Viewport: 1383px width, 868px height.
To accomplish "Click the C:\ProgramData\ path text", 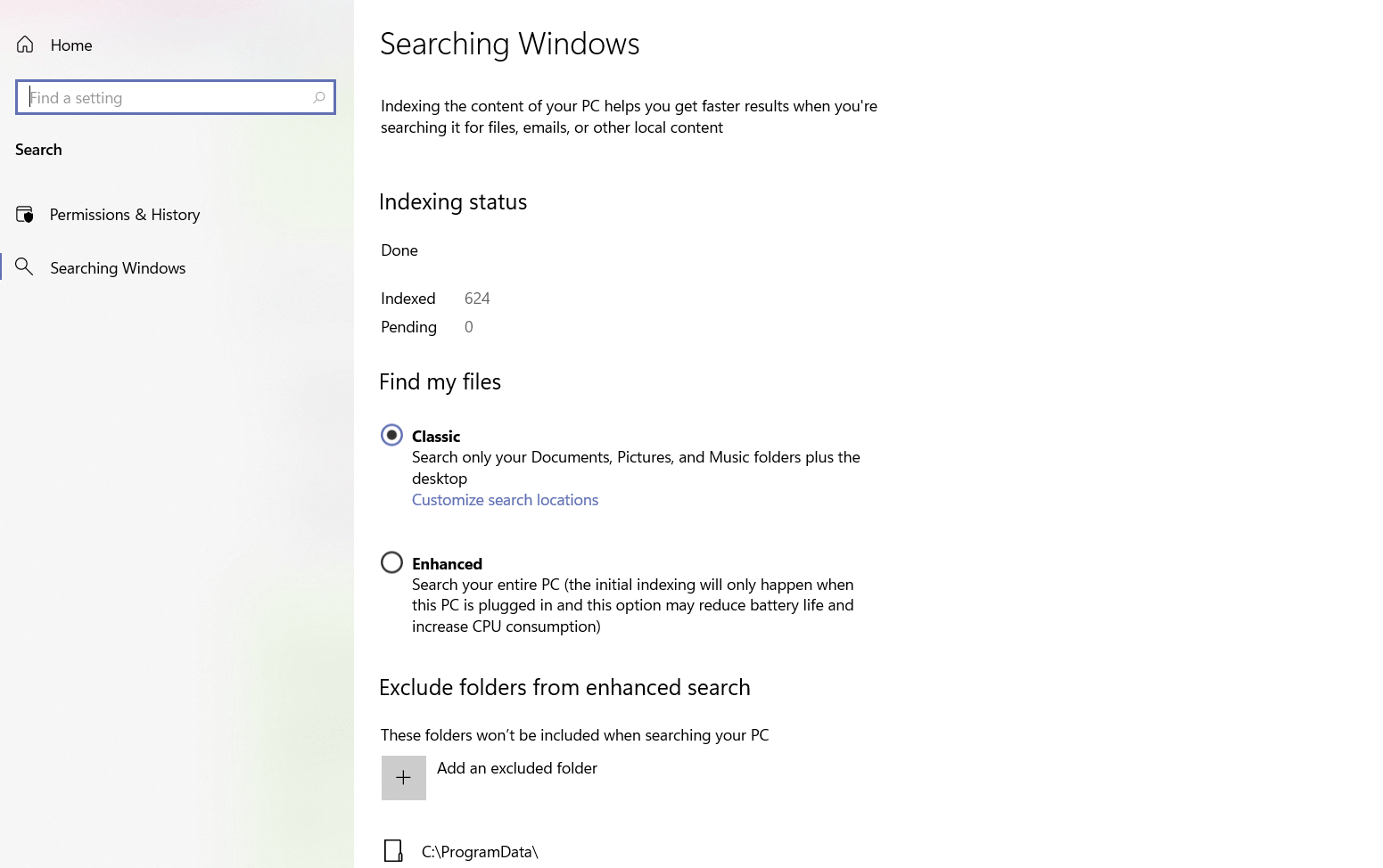I will click(x=480, y=851).
